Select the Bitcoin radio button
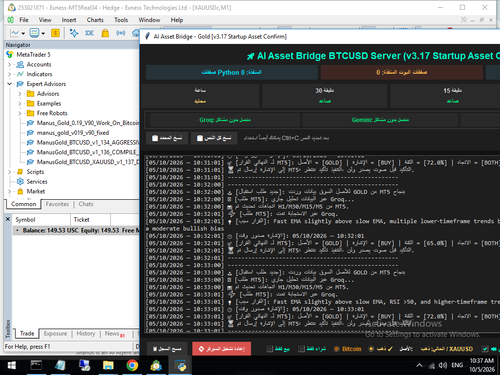Viewport: 500px width, 375px height. coord(336,349)
